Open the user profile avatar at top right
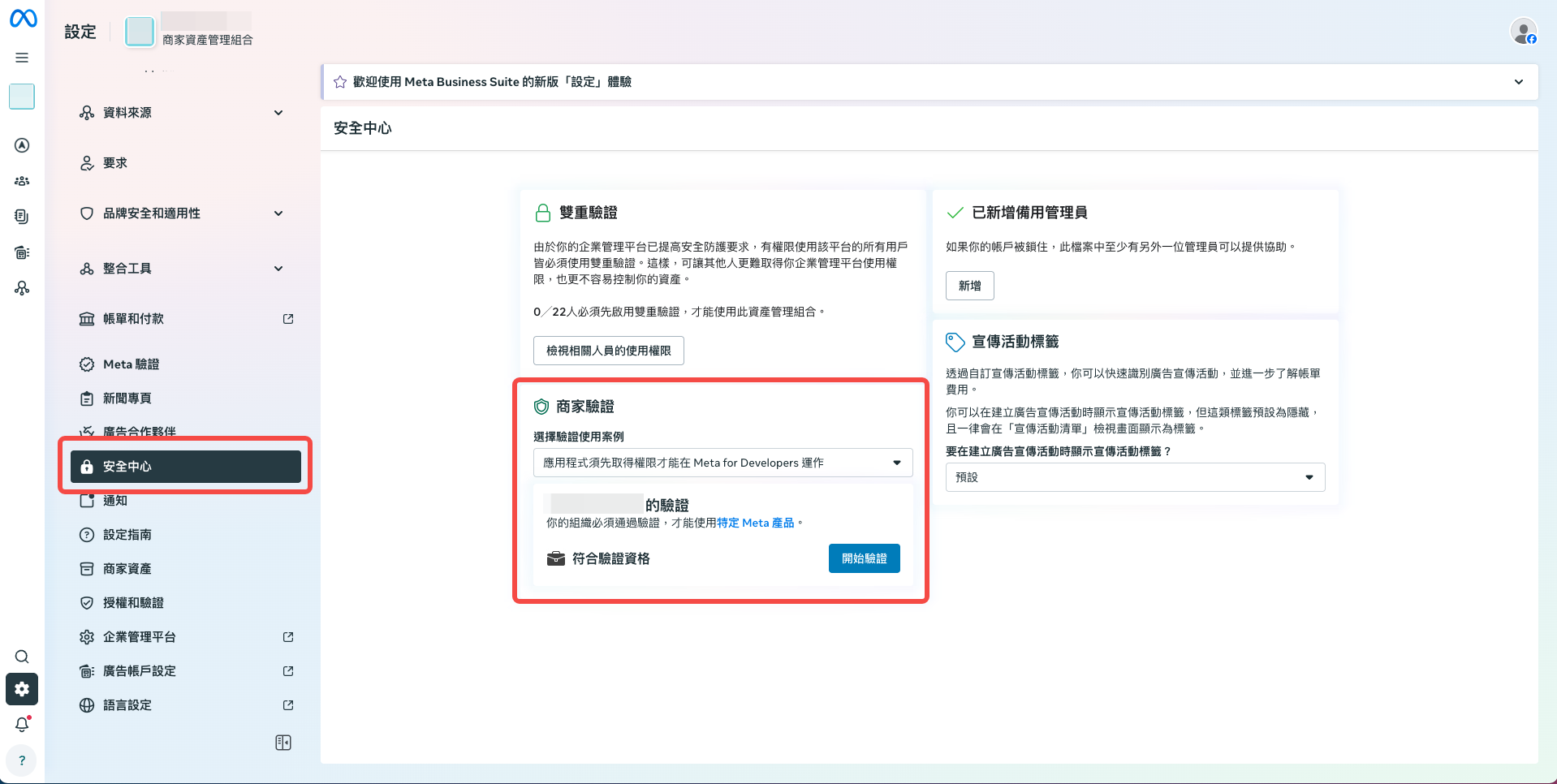 (x=1524, y=32)
